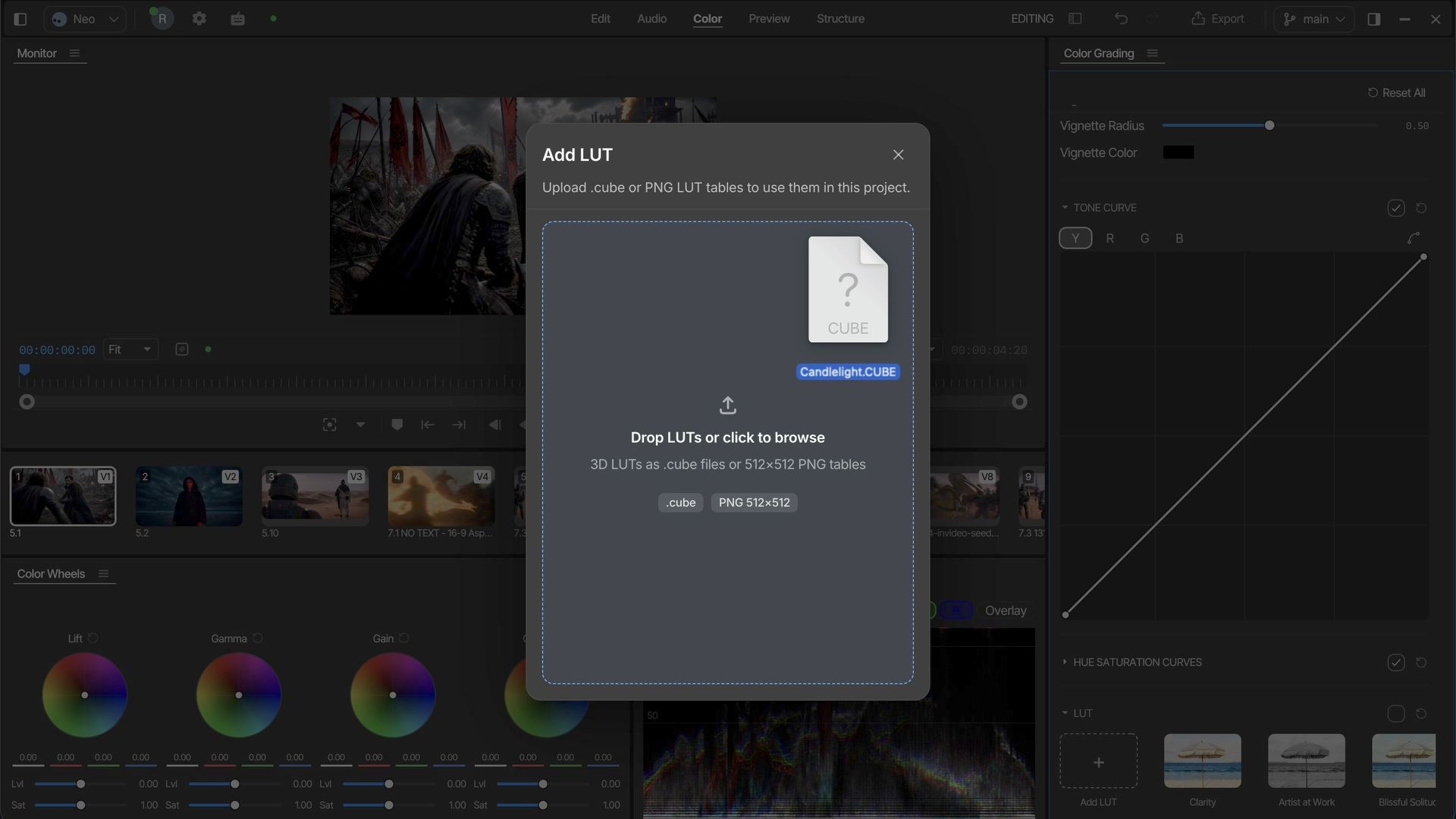1456x819 pixels.
Task: Open the Neo workspace dropdown
Action: click(x=85, y=19)
